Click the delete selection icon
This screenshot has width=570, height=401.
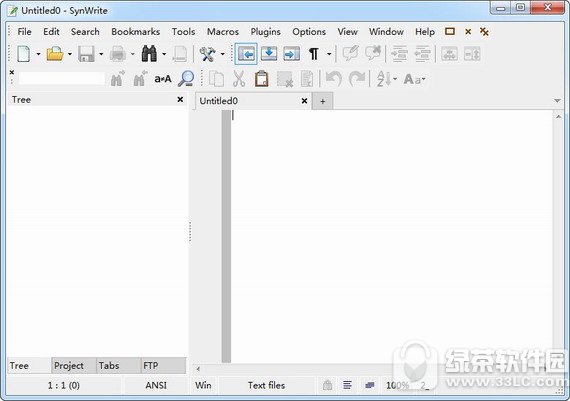pos(285,79)
